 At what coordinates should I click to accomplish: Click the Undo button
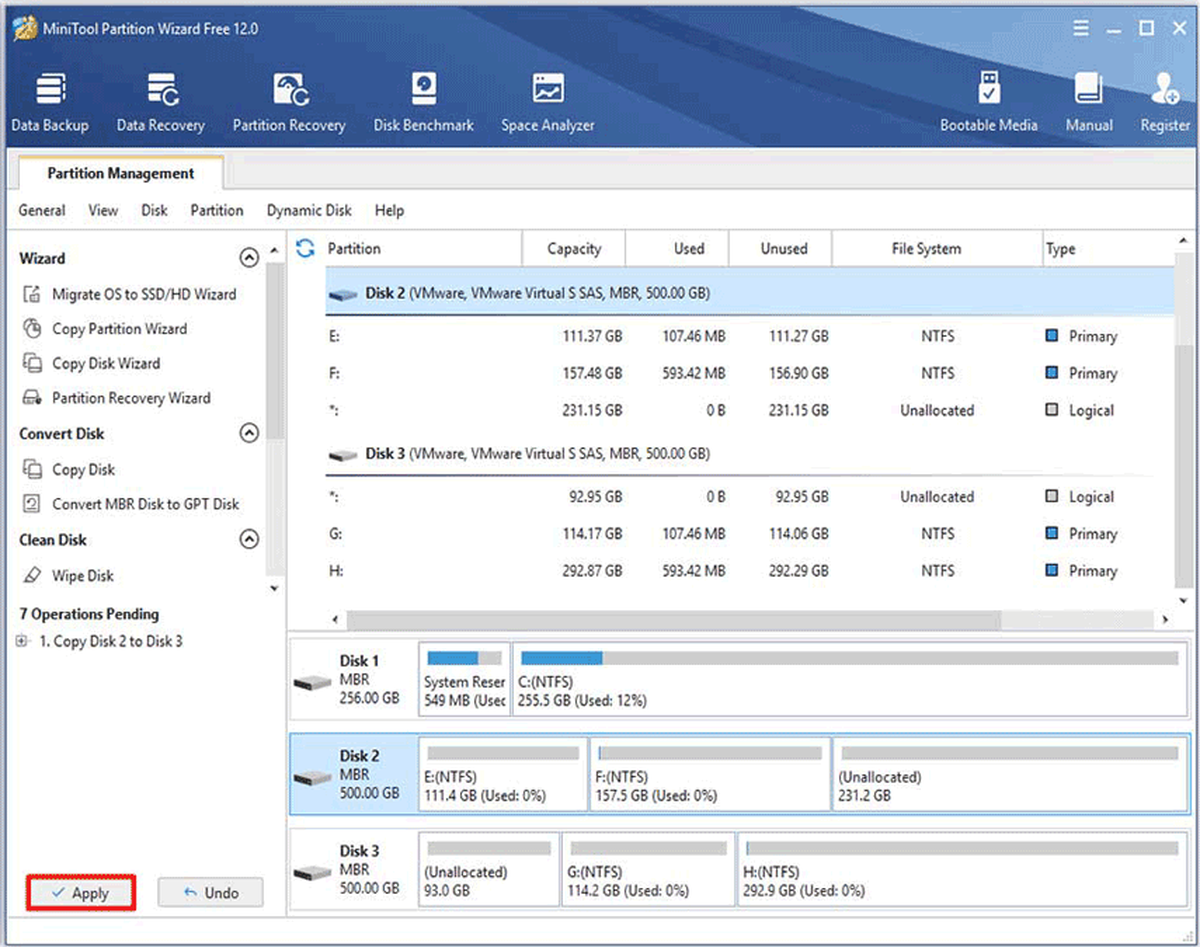[x=210, y=893]
